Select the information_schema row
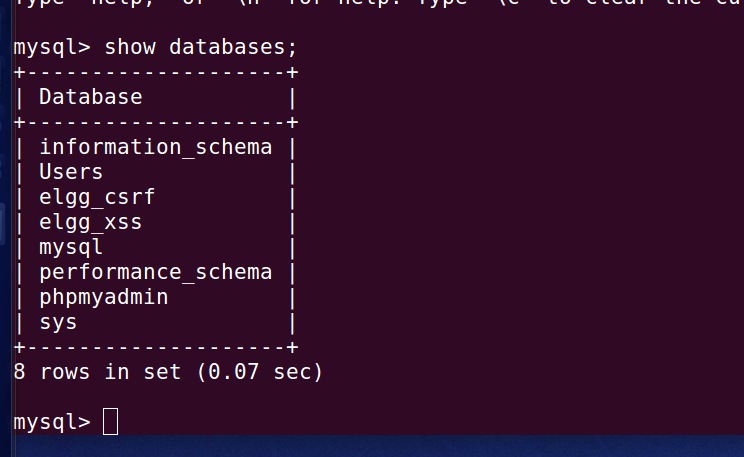Viewport: 744px width, 457px height. point(156,148)
